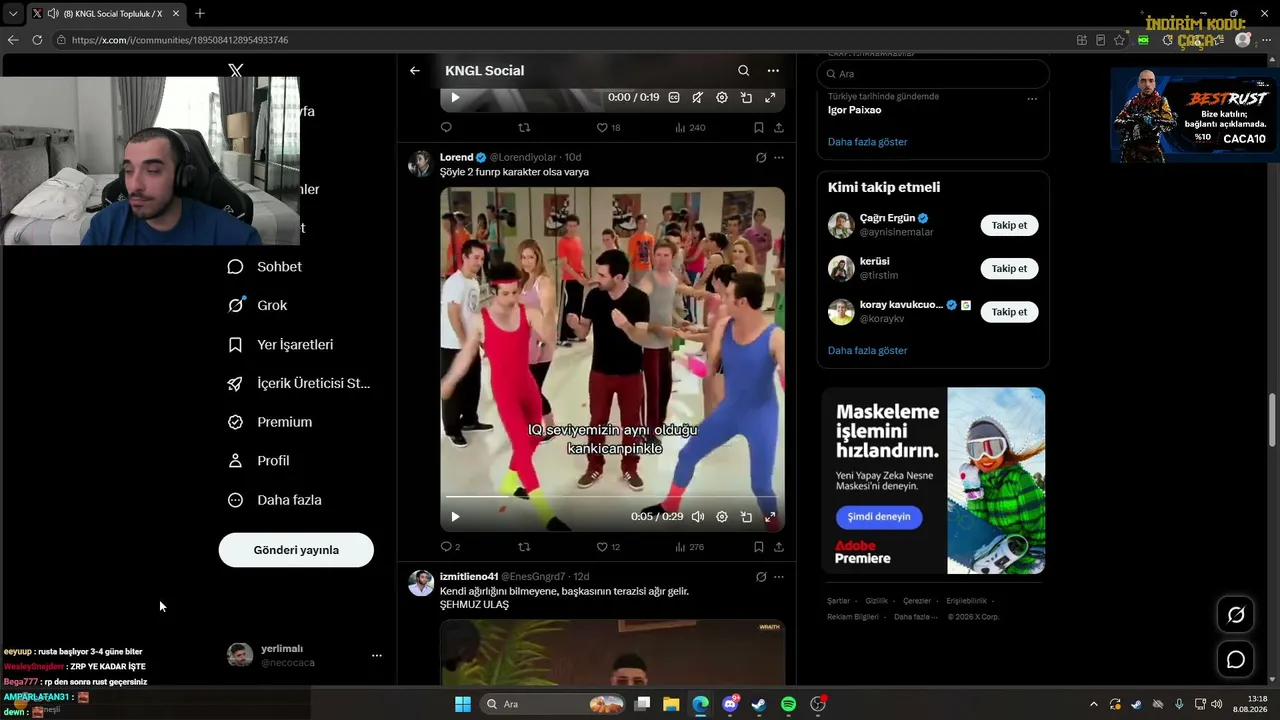Show hidden system tray icons
Image resolution: width=1280 pixels, height=720 pixels.
1093,704
